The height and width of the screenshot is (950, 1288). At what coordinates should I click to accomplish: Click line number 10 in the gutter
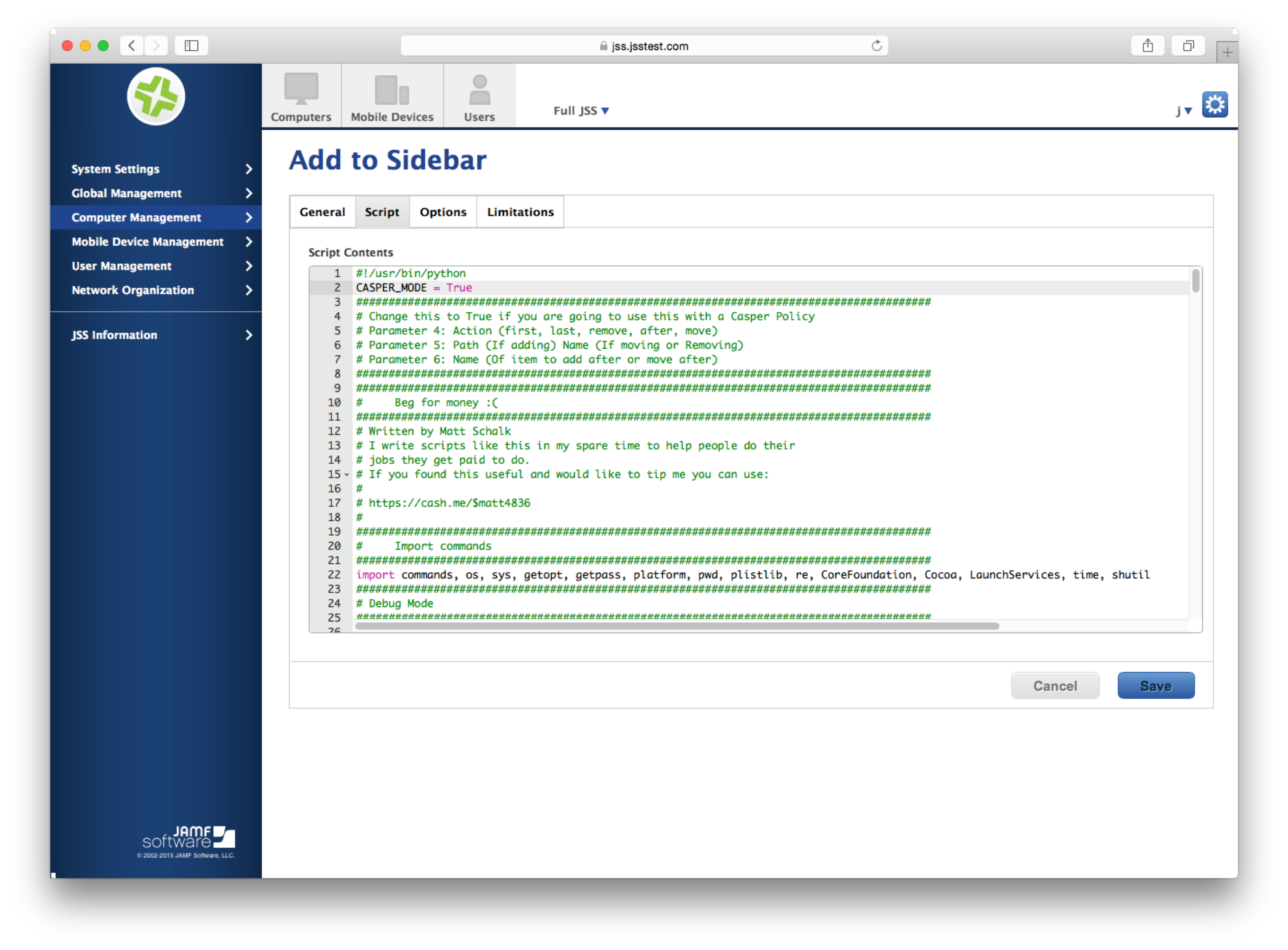pyautogui.click(x=334, y=403)
